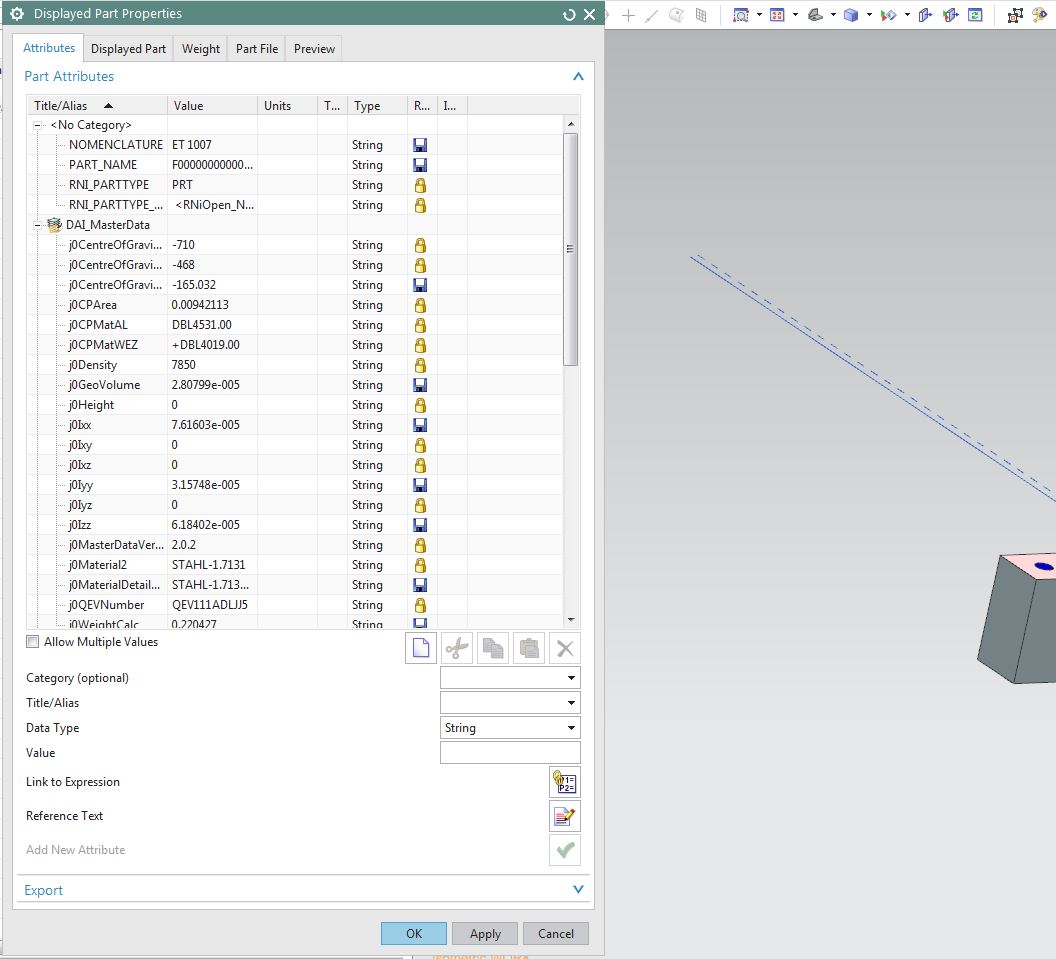Select the PART_NAME attribute row

295,165
